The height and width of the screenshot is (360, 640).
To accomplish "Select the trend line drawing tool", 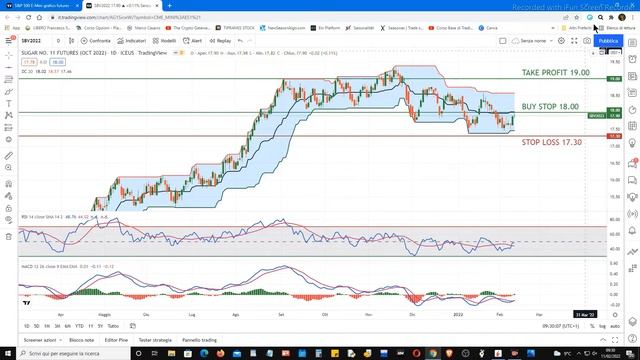I will (x=9, y=67).
